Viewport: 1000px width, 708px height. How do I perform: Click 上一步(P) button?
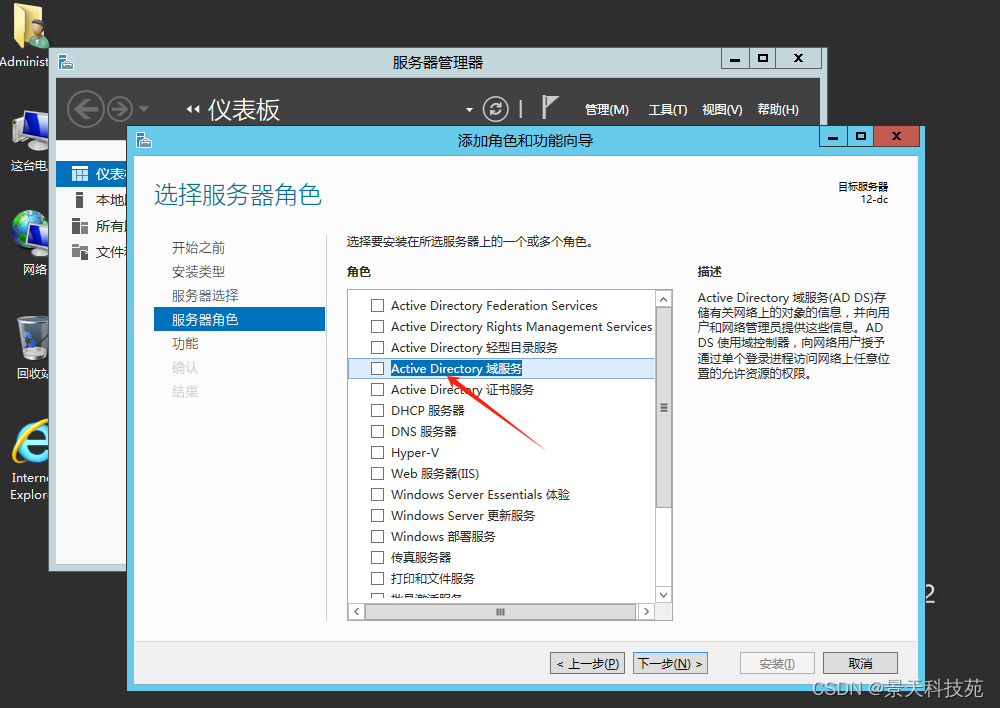(x=587, y=663)
